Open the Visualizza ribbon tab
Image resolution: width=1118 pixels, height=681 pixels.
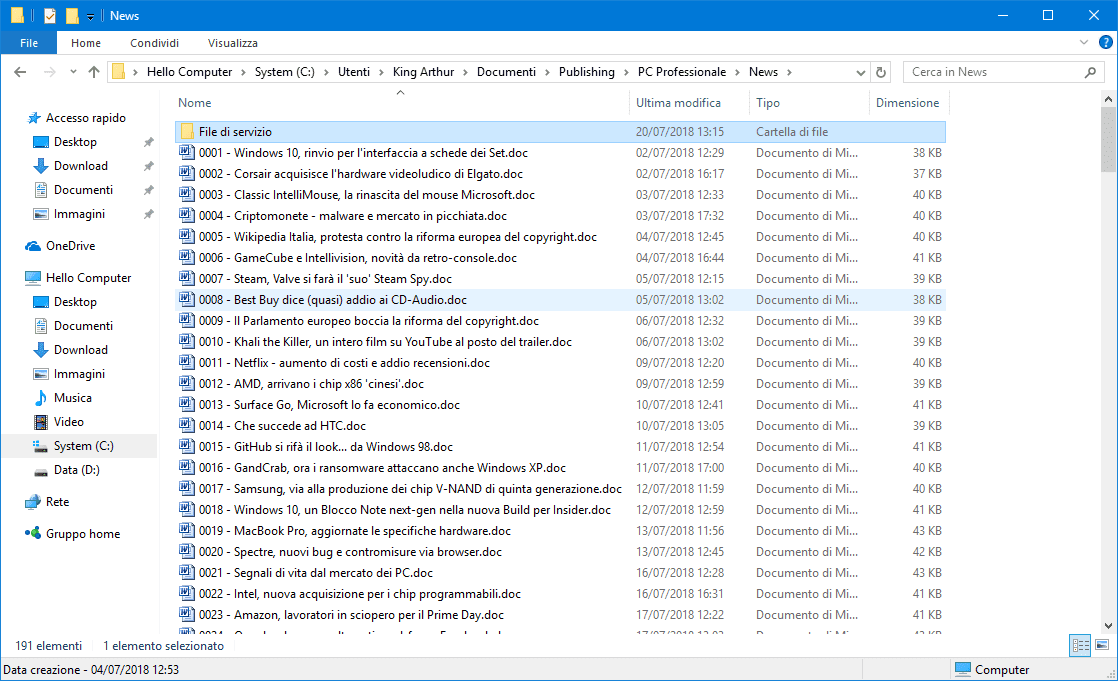coord(232,43)
